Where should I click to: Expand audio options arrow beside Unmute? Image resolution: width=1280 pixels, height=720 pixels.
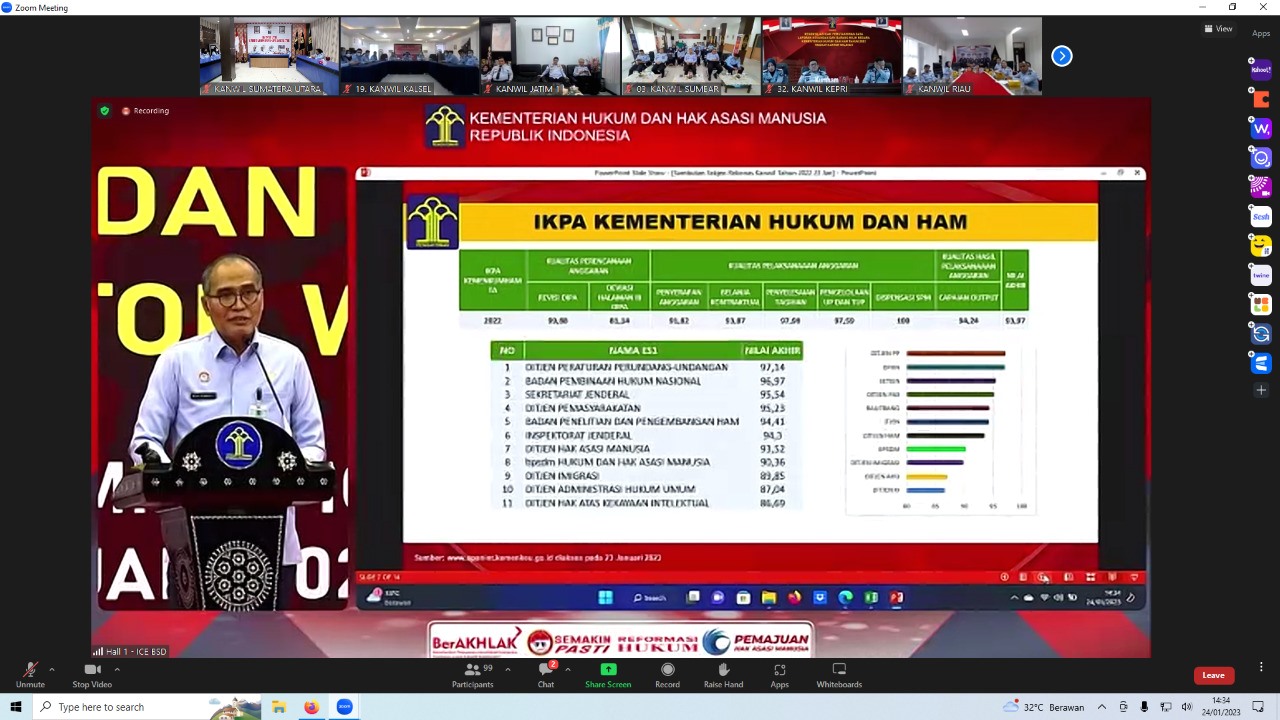[52, 669]
